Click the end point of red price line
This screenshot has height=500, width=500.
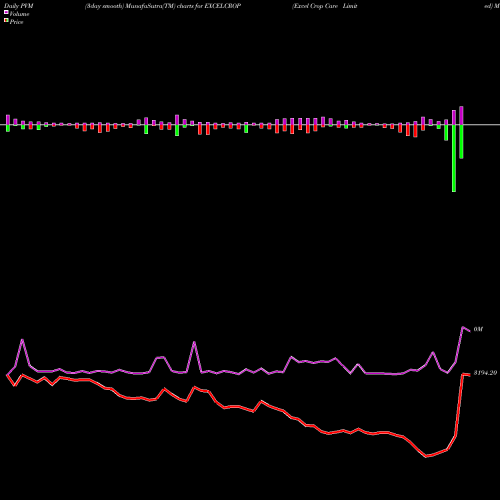pyautogui.click(x=470, y=375)
